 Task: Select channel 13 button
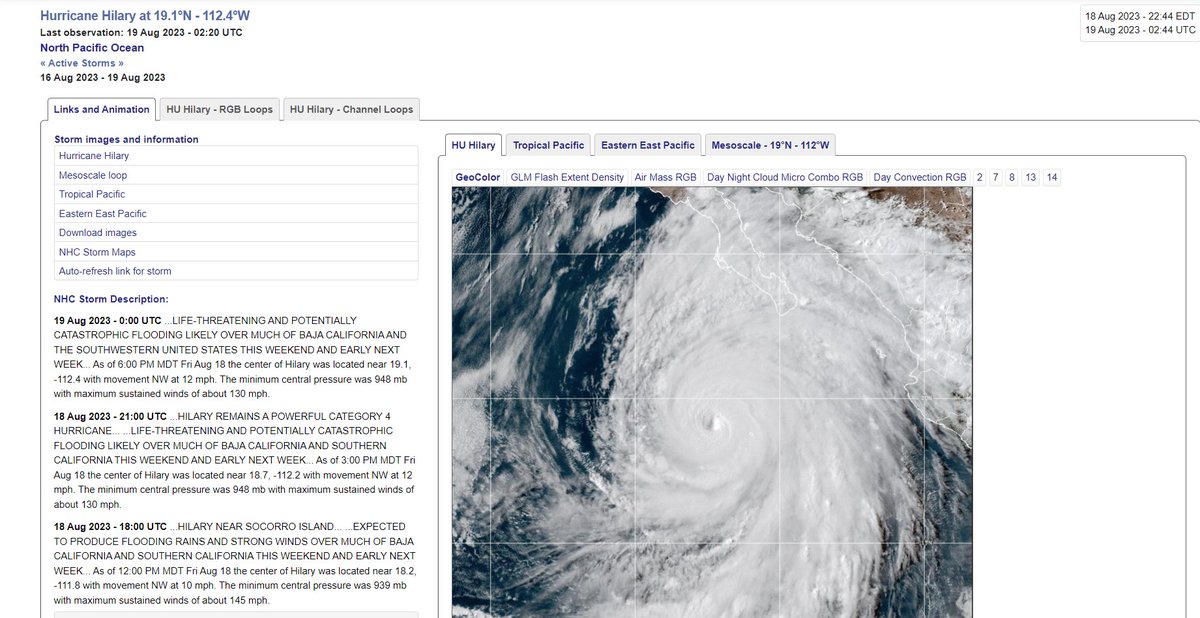point(1031,177)
